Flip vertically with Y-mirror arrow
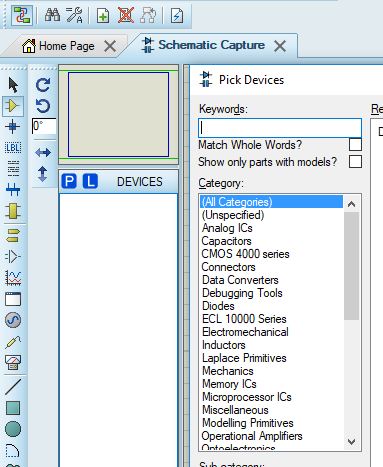 [x=43, y=174]
